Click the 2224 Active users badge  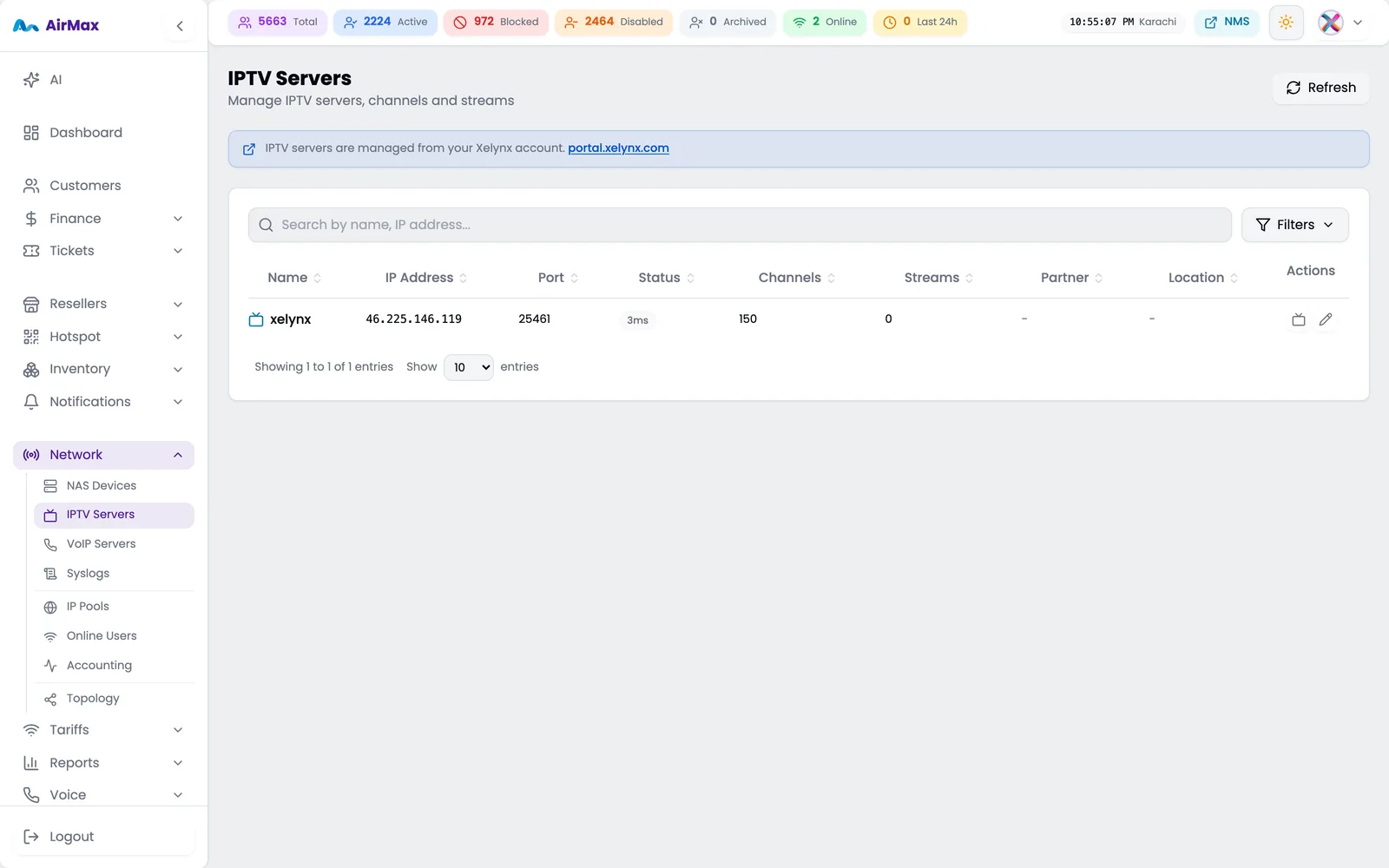point(385,22)
